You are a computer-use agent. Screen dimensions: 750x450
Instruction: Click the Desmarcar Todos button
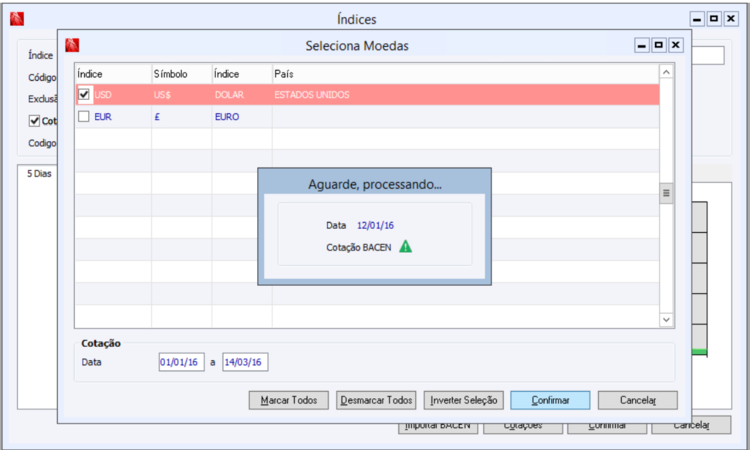point(376,400)
